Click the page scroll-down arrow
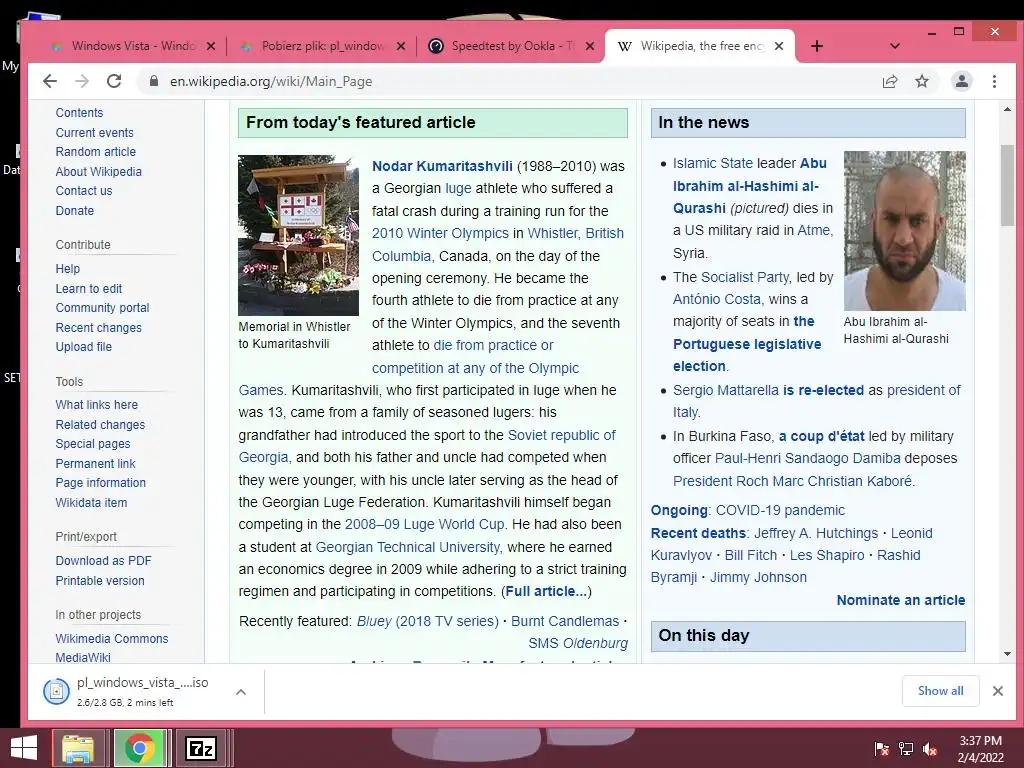 1007,654
